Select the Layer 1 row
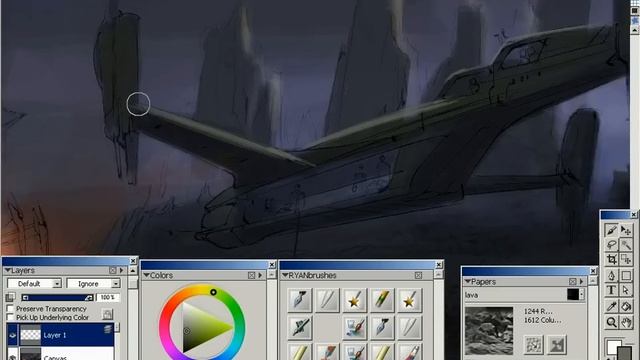Image resolution: width=640 pixels, height=360 pixels. [60, 335]
